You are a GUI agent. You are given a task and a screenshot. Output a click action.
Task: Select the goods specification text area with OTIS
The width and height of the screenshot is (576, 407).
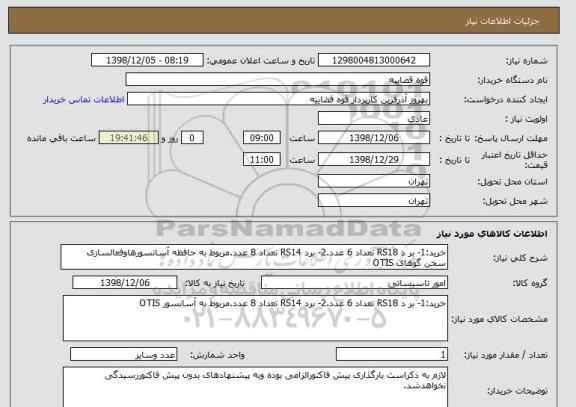point(255,318)
